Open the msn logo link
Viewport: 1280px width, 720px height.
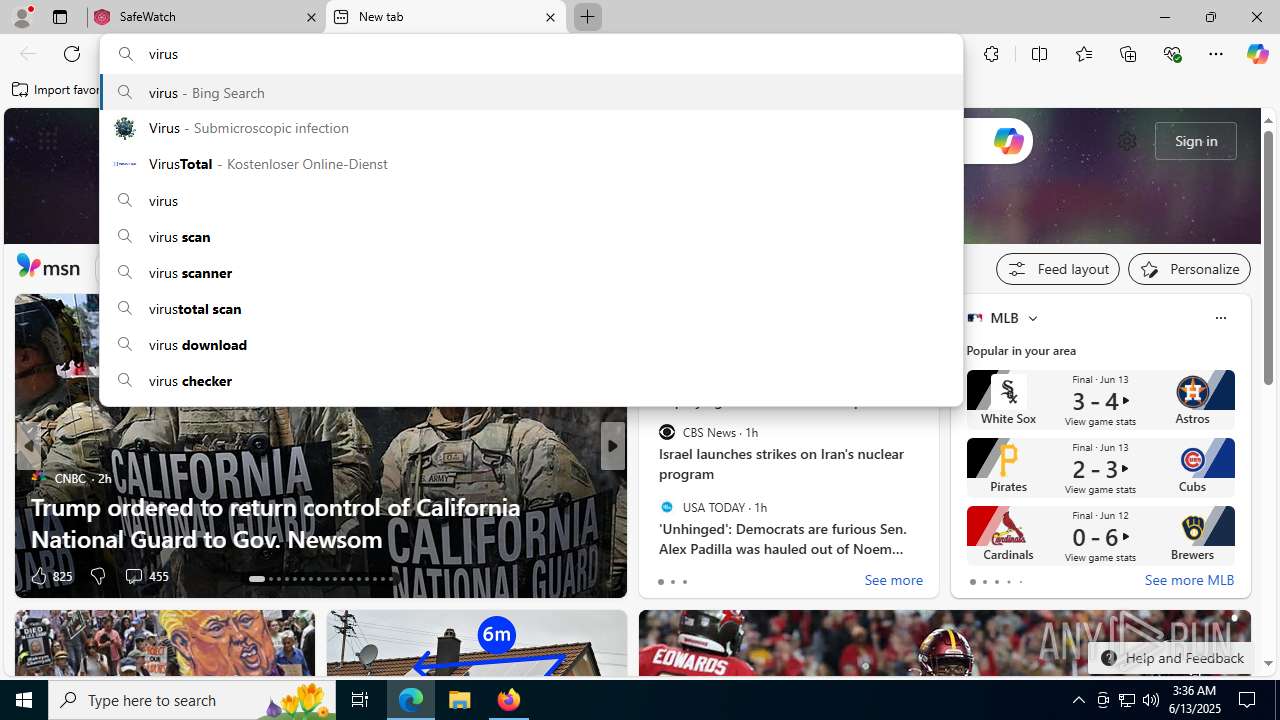click(48, 267)
